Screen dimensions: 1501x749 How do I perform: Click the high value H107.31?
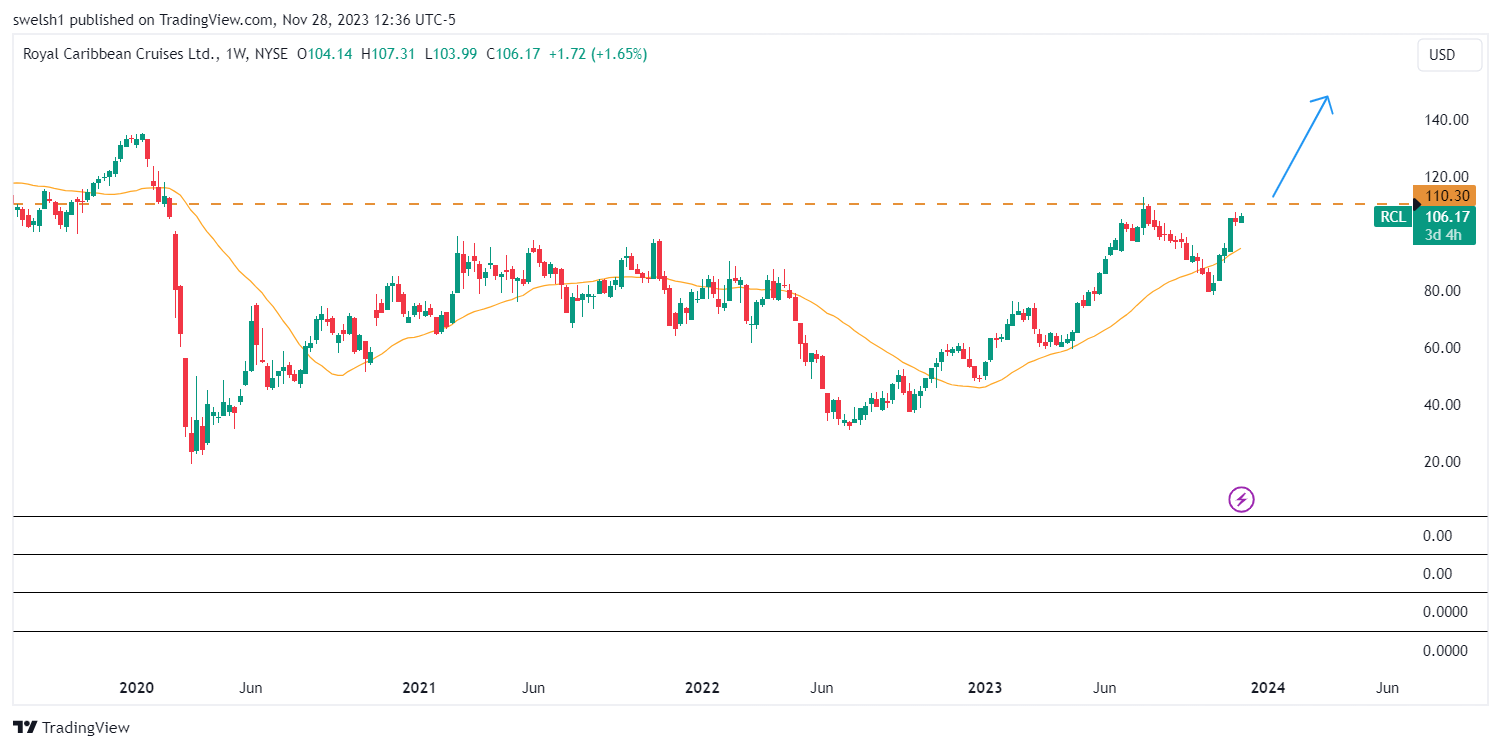pyautogui.click(x=388, y=54)
